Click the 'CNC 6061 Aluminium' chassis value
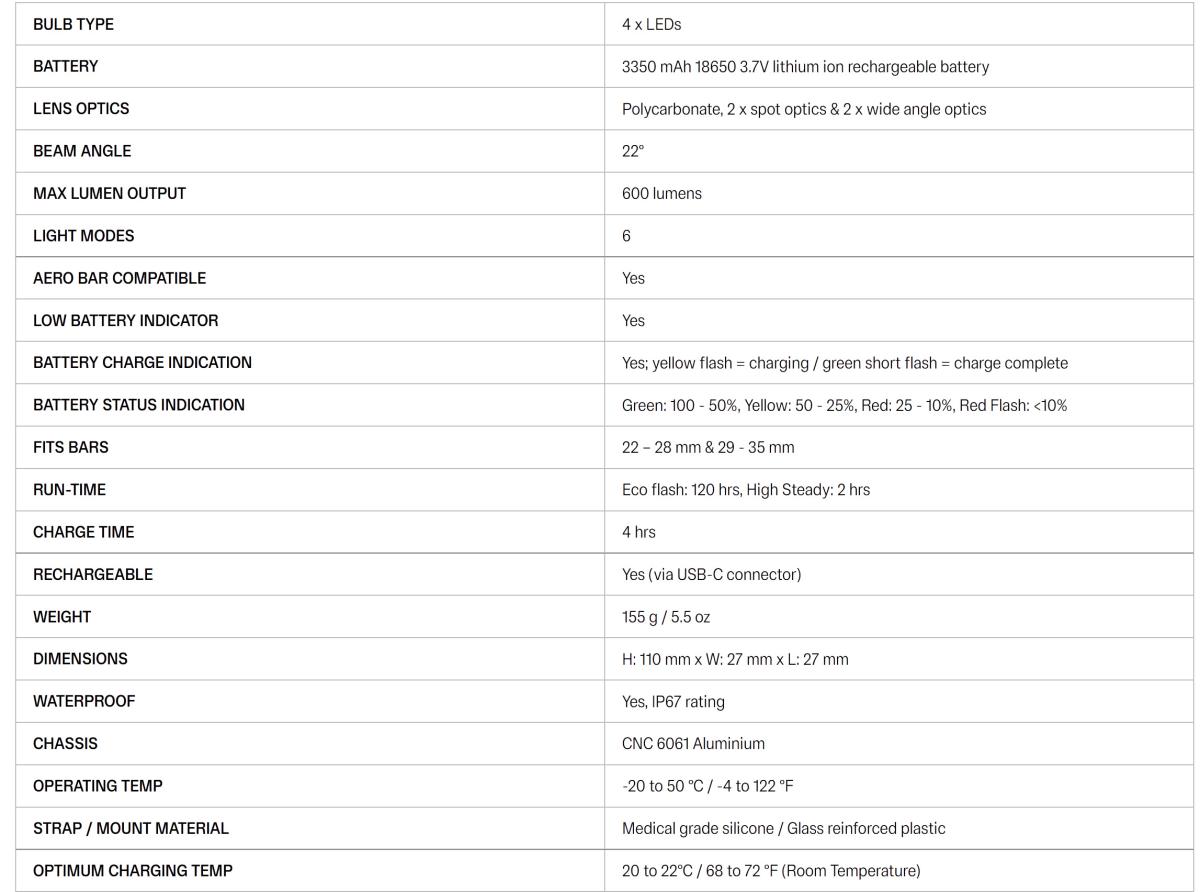 (x=692, y=744)
